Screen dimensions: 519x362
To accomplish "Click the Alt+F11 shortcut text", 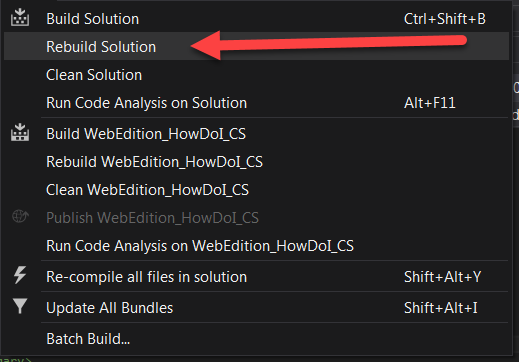I will (430, 103).
